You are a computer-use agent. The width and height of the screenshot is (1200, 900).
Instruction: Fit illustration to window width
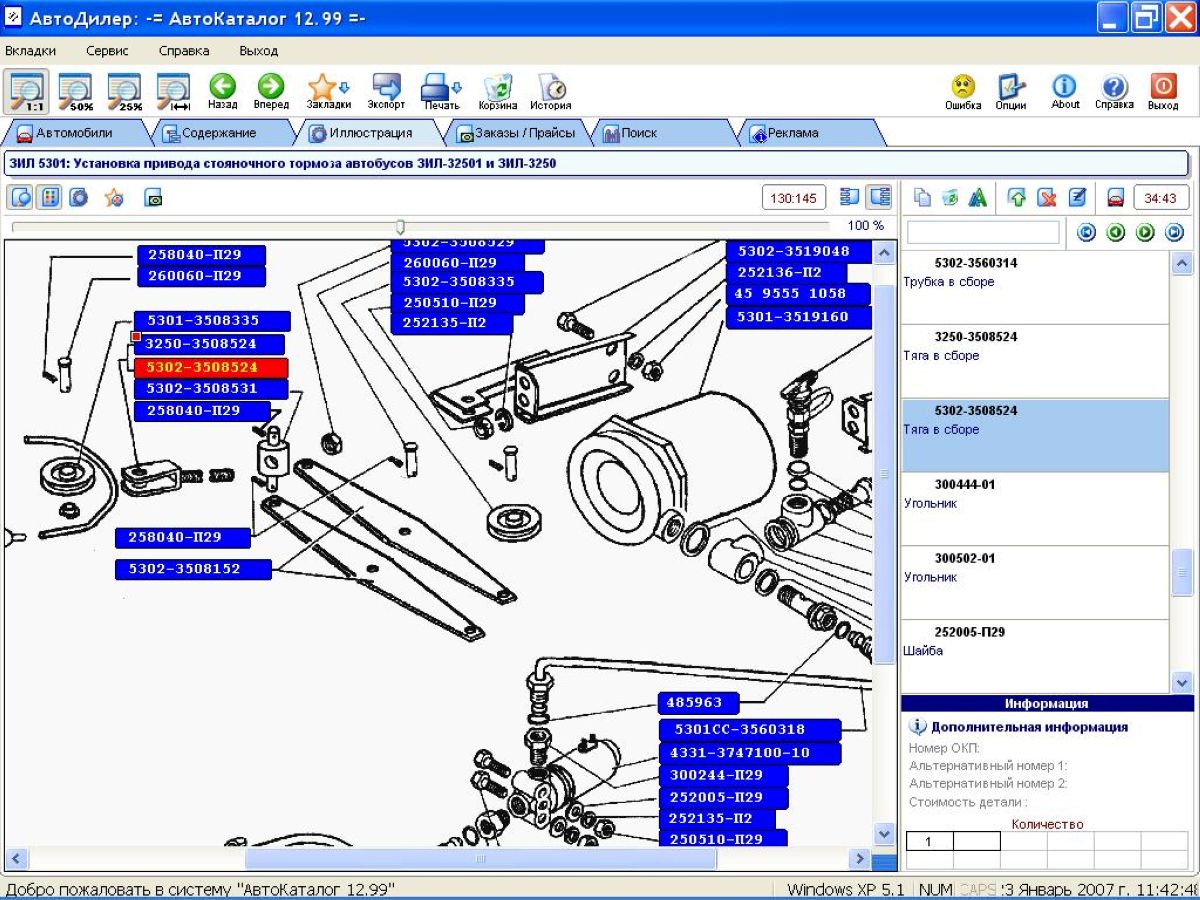tap(174, 91)
